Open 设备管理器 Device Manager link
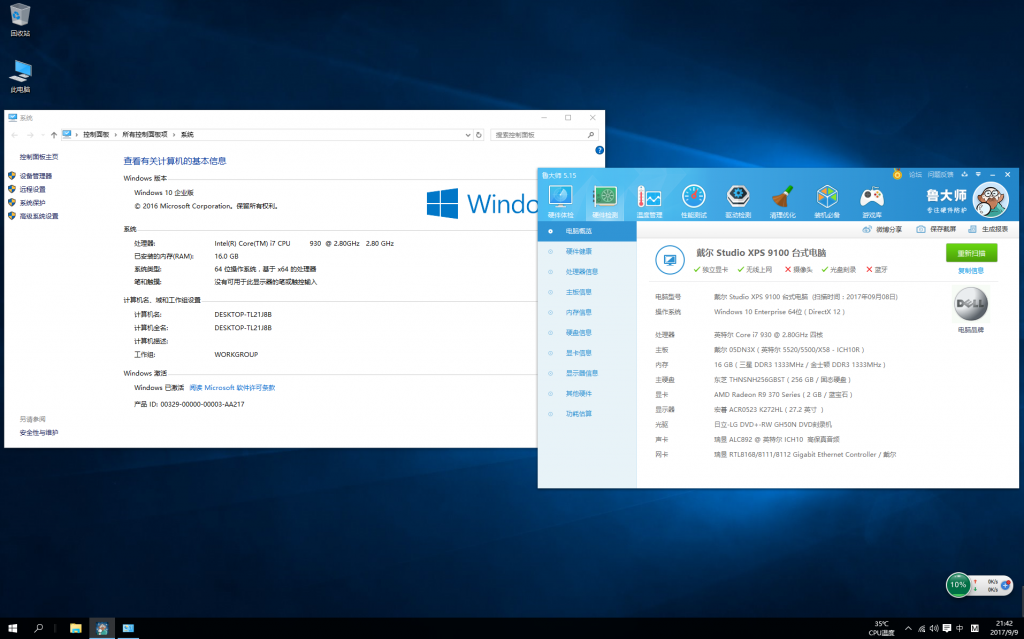Screen dimensions: 1024x639 (x=35, y=176)
